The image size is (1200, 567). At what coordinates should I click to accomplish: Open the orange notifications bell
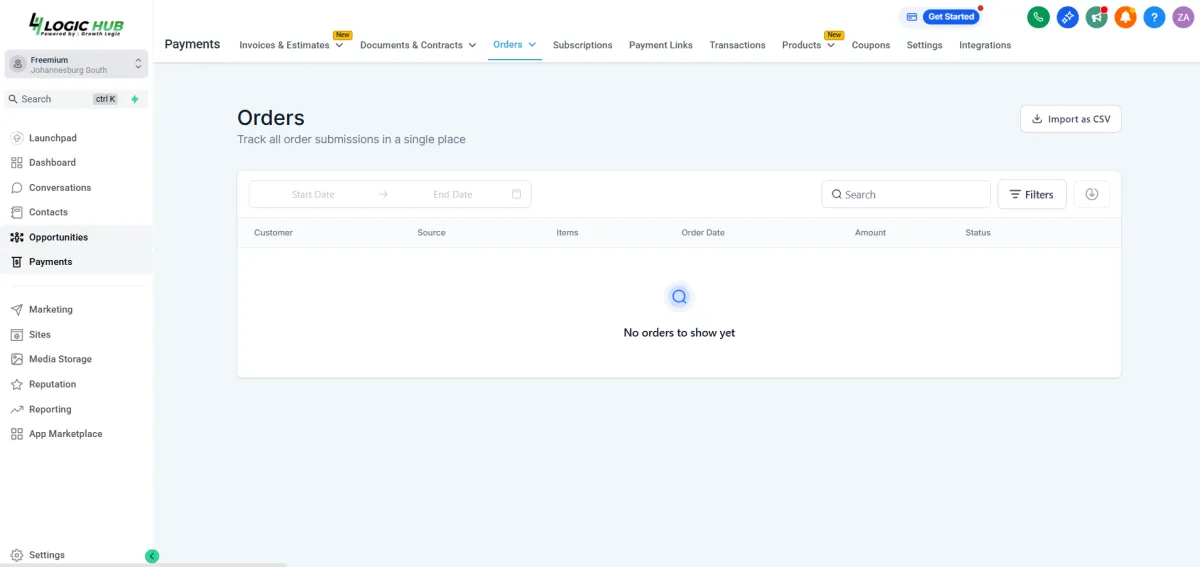1125,17
